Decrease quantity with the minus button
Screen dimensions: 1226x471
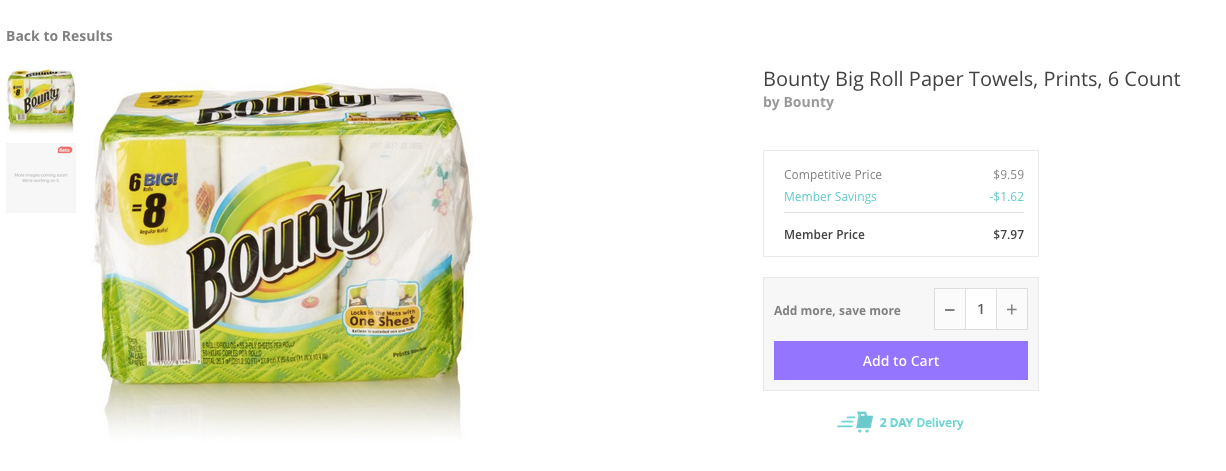coord(950,310)
